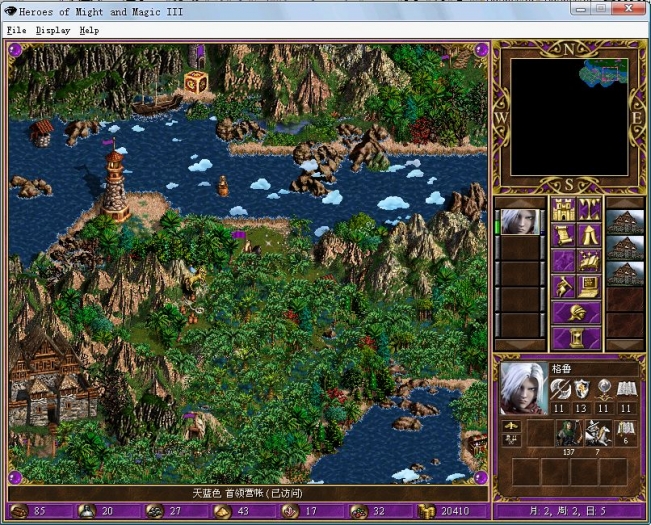Open the Kingdom Overview castle button
The image size is (651, 525).
(x=563, y=210)
